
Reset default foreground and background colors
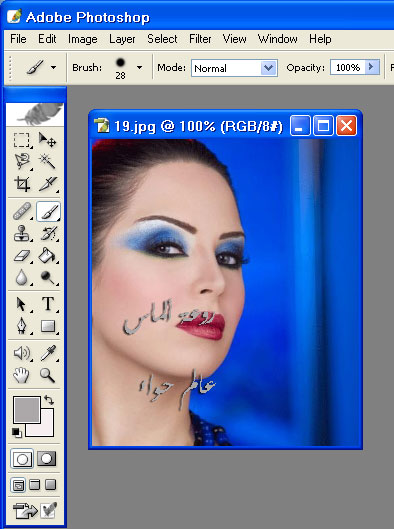click(x=16, y=432)
